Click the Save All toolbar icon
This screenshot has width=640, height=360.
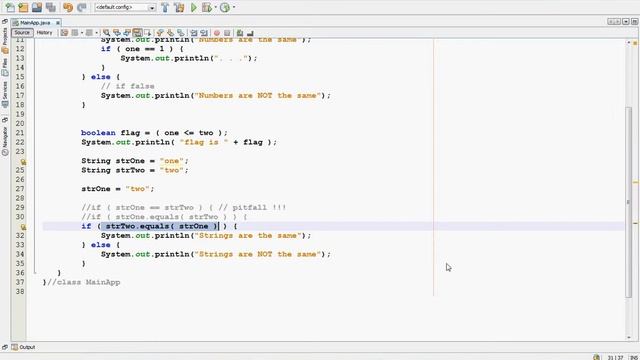coord(51,7)
